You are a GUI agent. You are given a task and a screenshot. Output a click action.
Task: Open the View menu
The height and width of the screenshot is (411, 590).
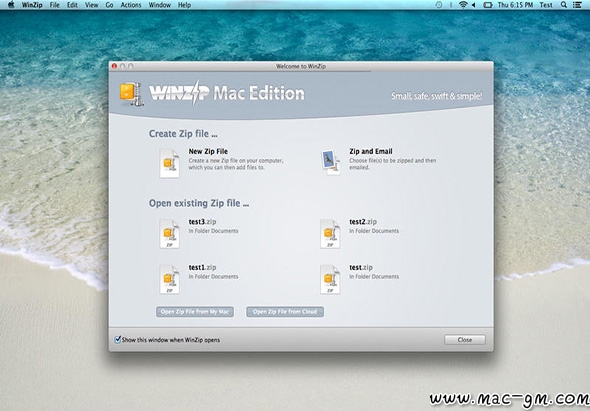[91, 5]
